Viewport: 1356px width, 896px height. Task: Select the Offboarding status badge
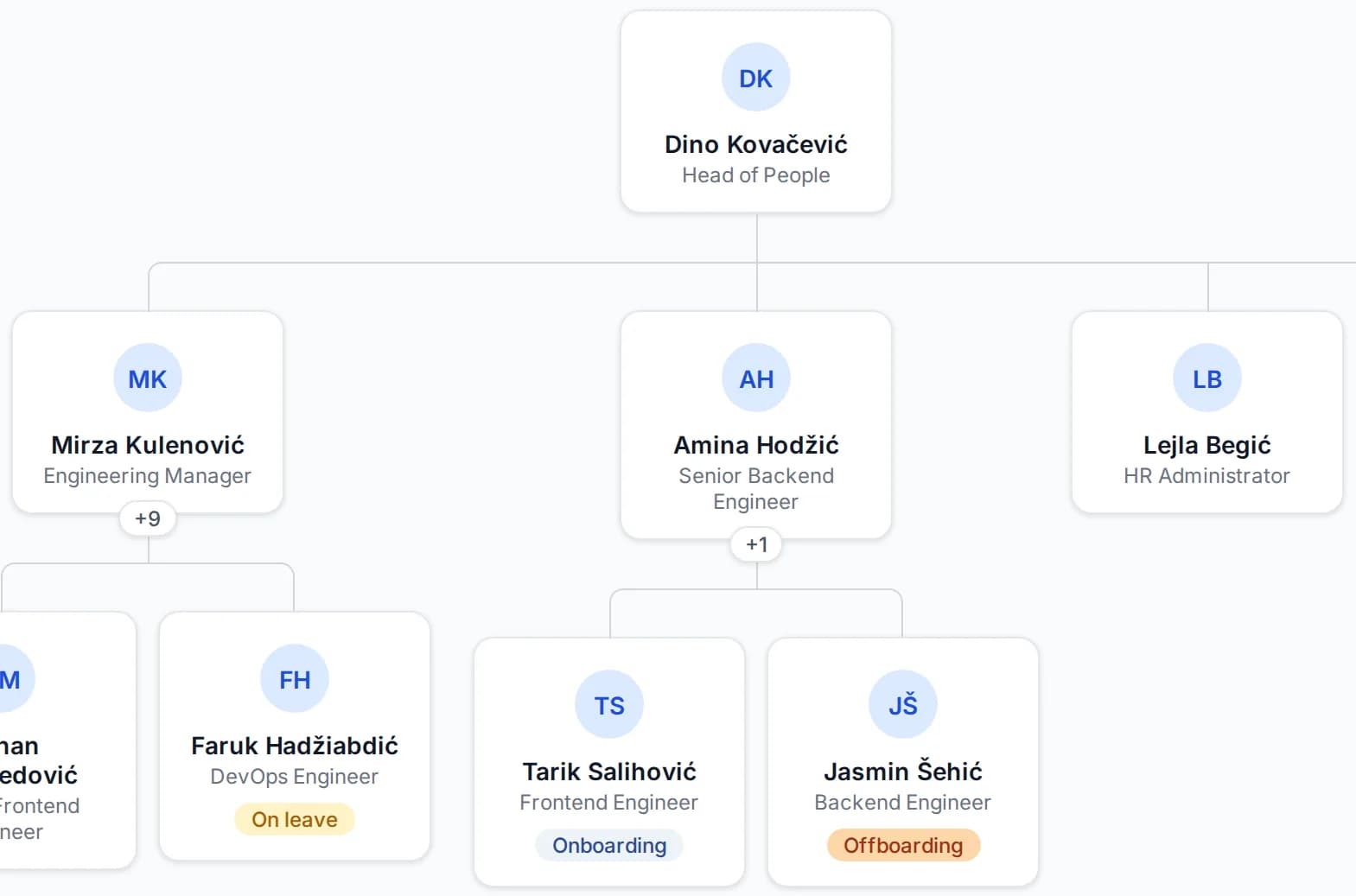coord(903,845)
